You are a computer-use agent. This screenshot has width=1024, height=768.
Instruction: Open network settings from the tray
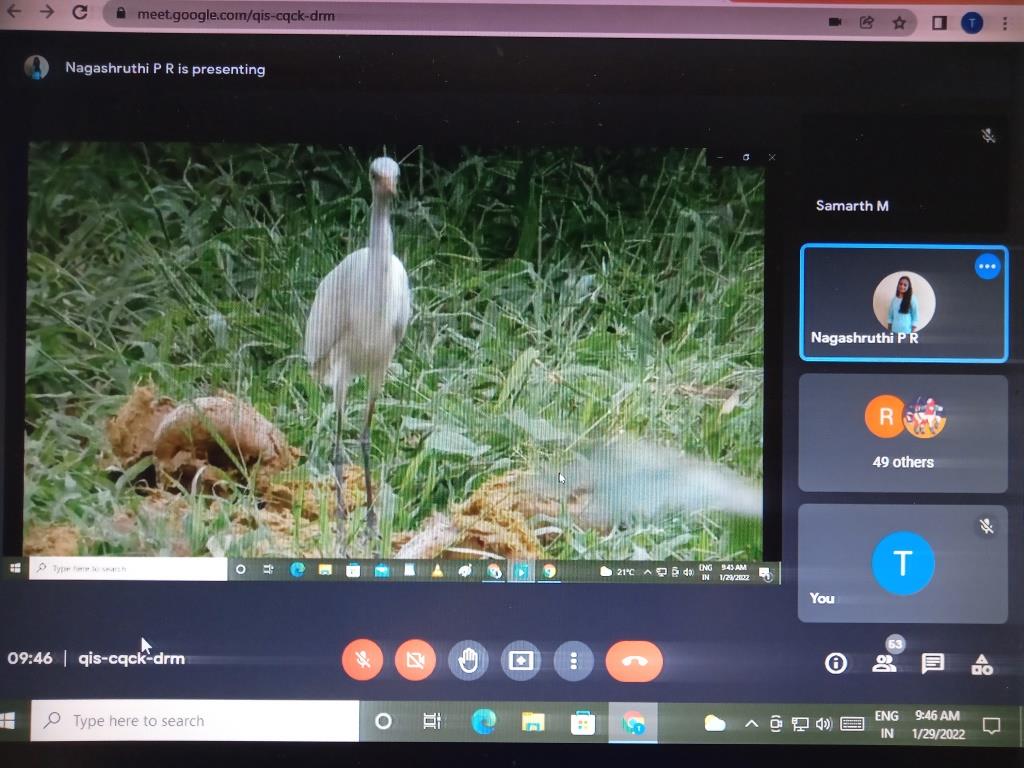pyautogui.click(x=799, y=724)
